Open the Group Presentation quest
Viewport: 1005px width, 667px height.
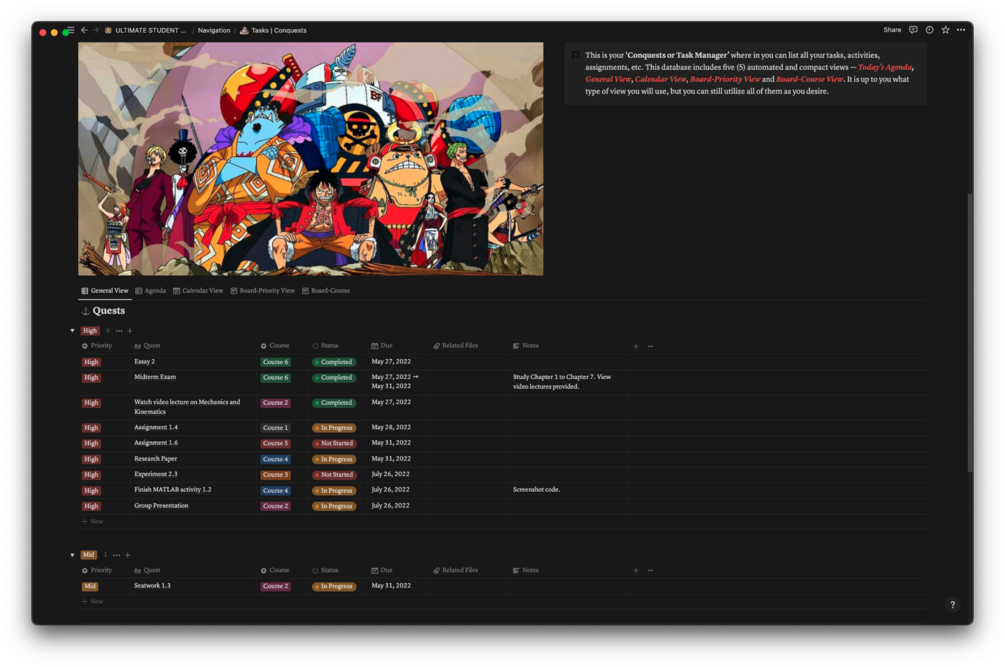[161, 506]
